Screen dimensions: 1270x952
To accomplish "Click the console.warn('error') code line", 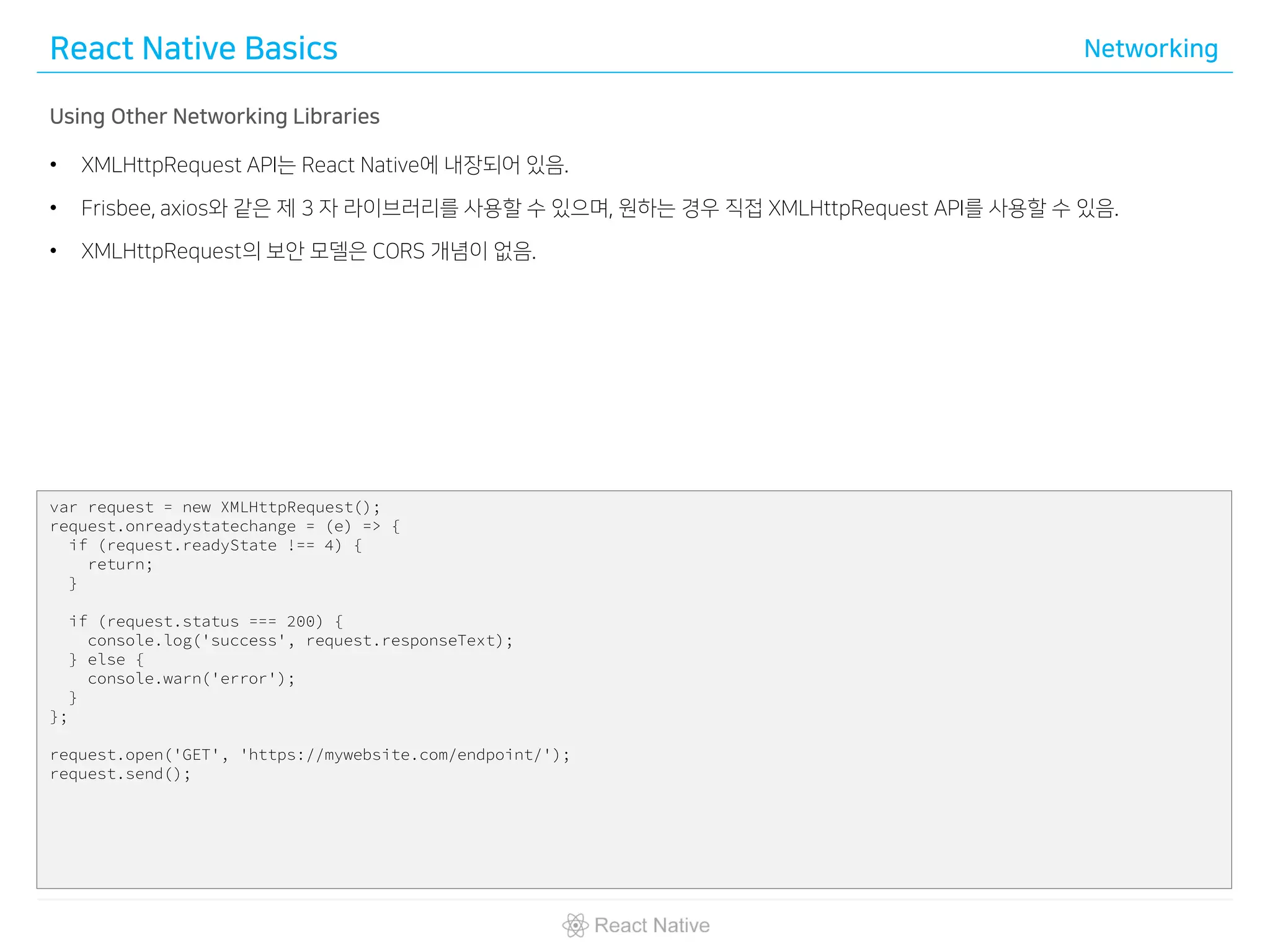I will pyautogui.click(x=191, y=679).
